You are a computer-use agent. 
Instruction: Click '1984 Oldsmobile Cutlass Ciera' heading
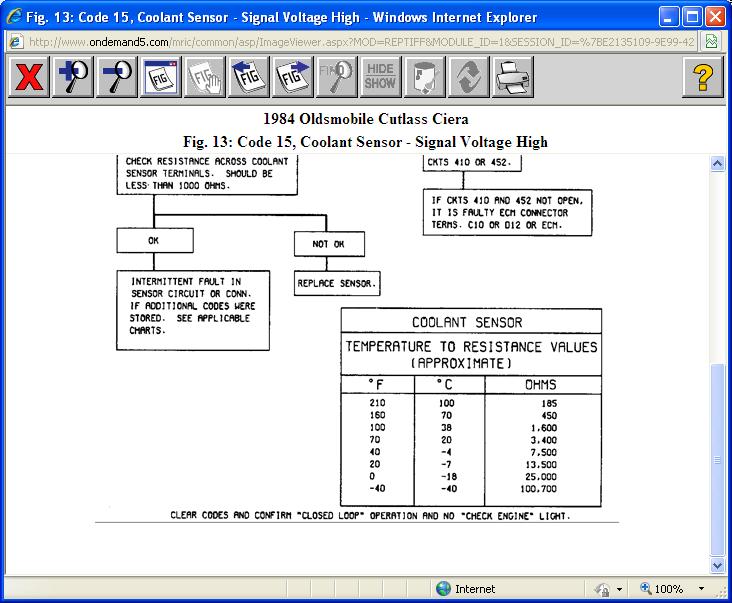coord(366,119)
